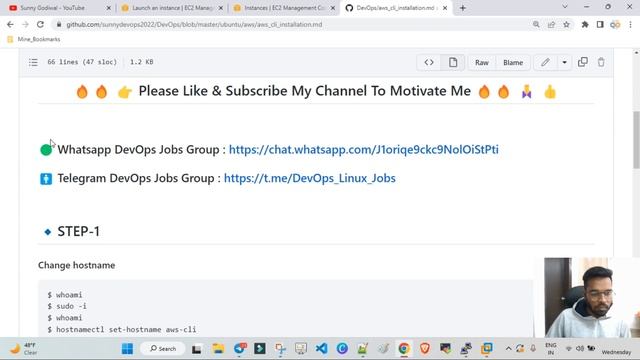Open the ENG IN language switcher
Screen dimensions: 640x360
(x=551, y=349)
